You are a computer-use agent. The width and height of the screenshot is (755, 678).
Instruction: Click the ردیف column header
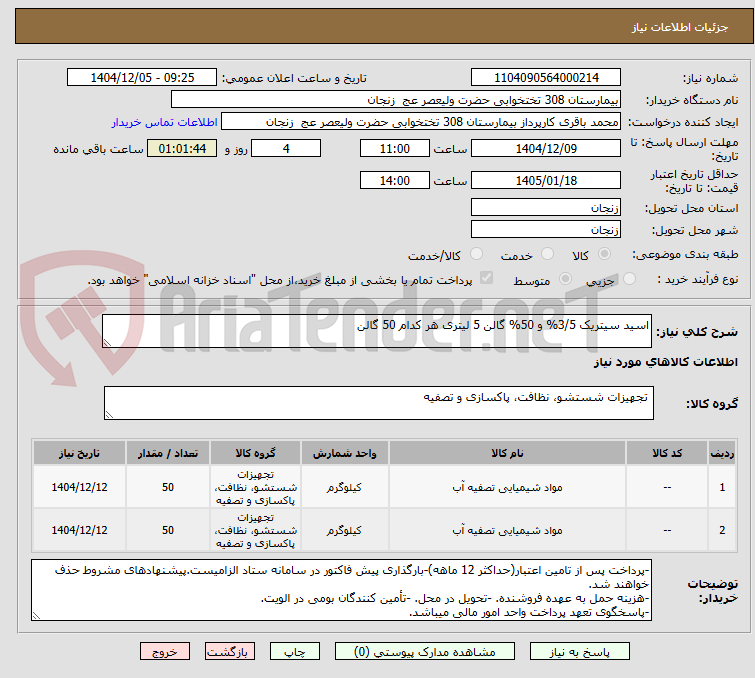click(722, 453)
